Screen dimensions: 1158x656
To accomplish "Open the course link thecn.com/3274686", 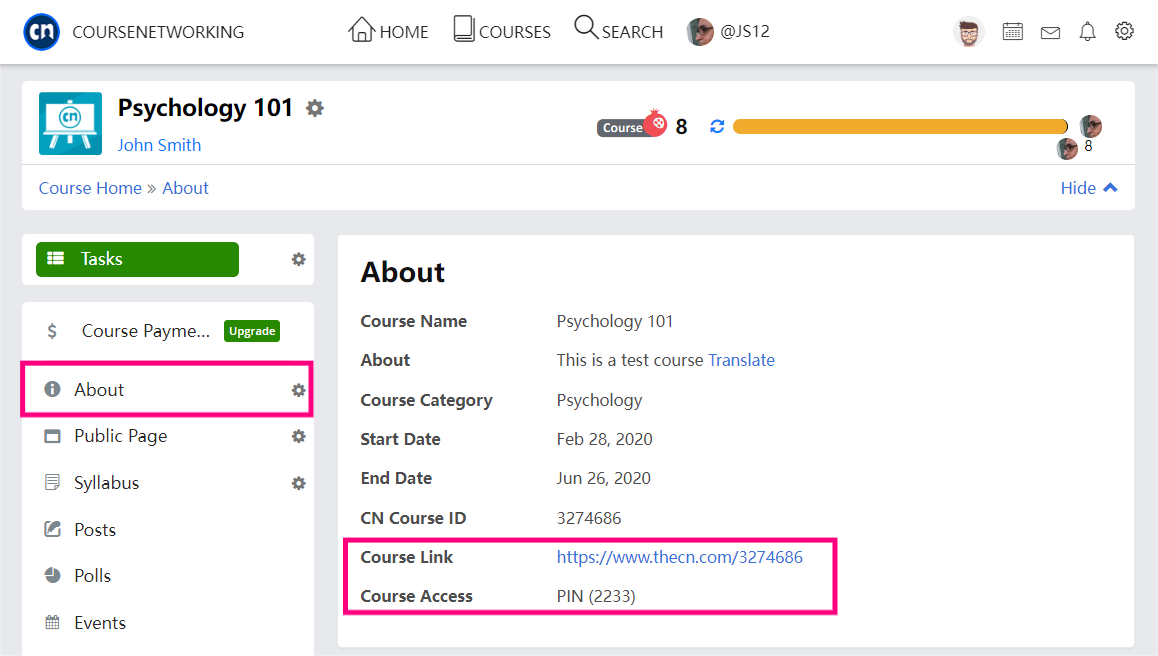I will [679, 557].
